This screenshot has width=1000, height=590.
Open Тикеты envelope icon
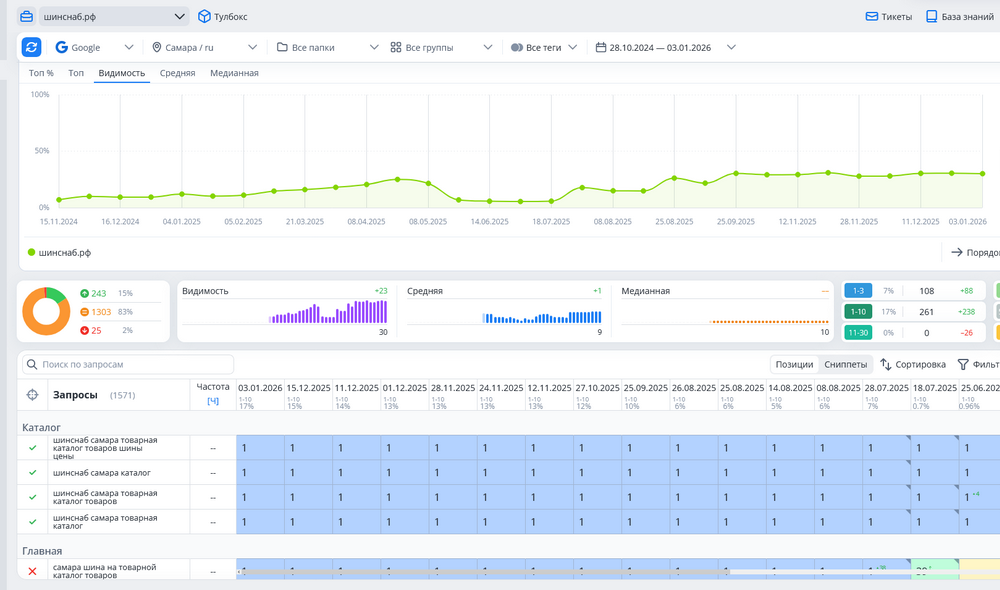click(872, 17)
